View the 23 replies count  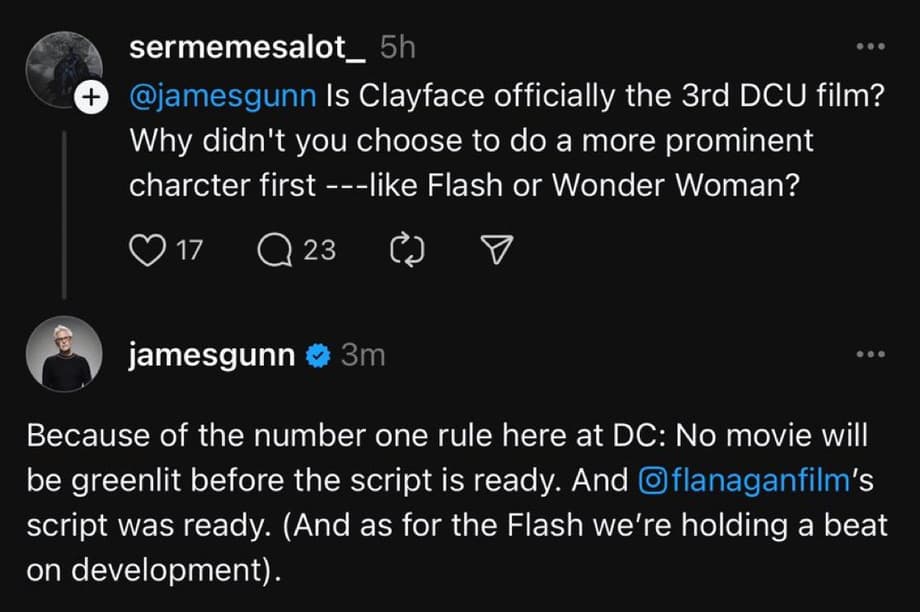(x=319, y=250)
